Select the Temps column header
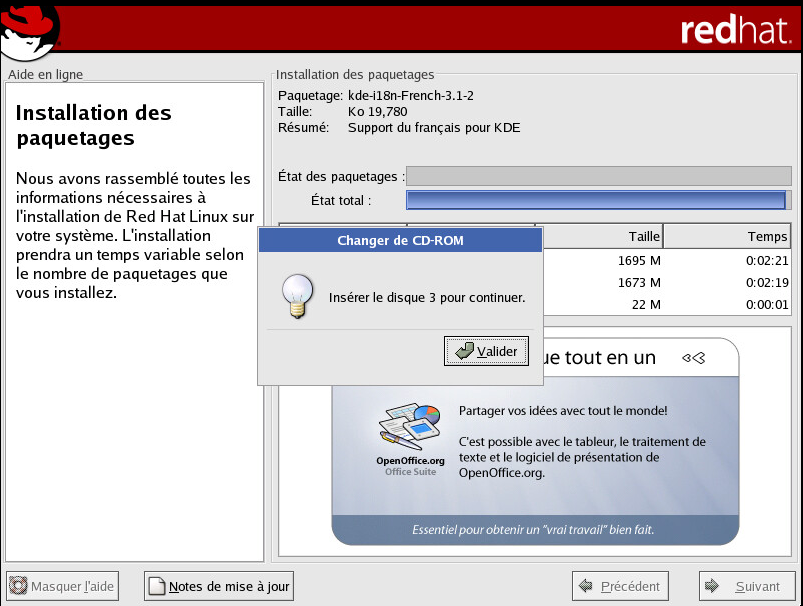This screenshot has height=606, width=803. tap(726, 237)
